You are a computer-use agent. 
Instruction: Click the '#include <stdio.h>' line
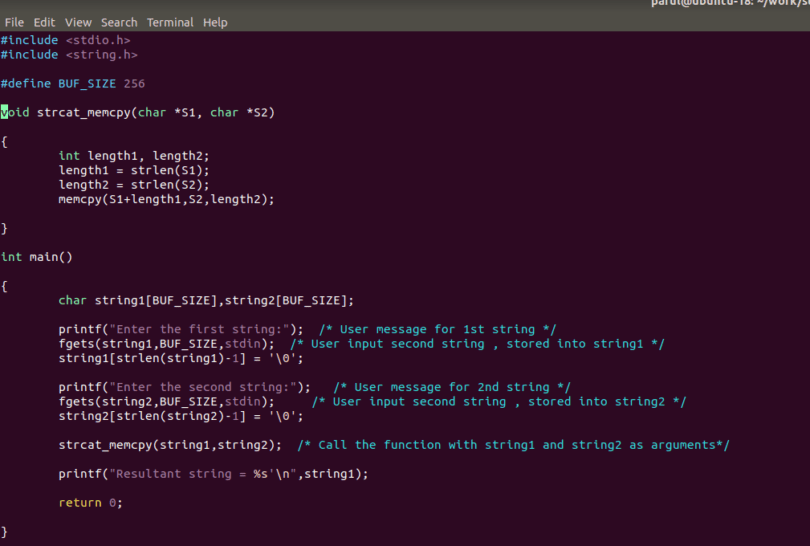[x=66, y=40]
